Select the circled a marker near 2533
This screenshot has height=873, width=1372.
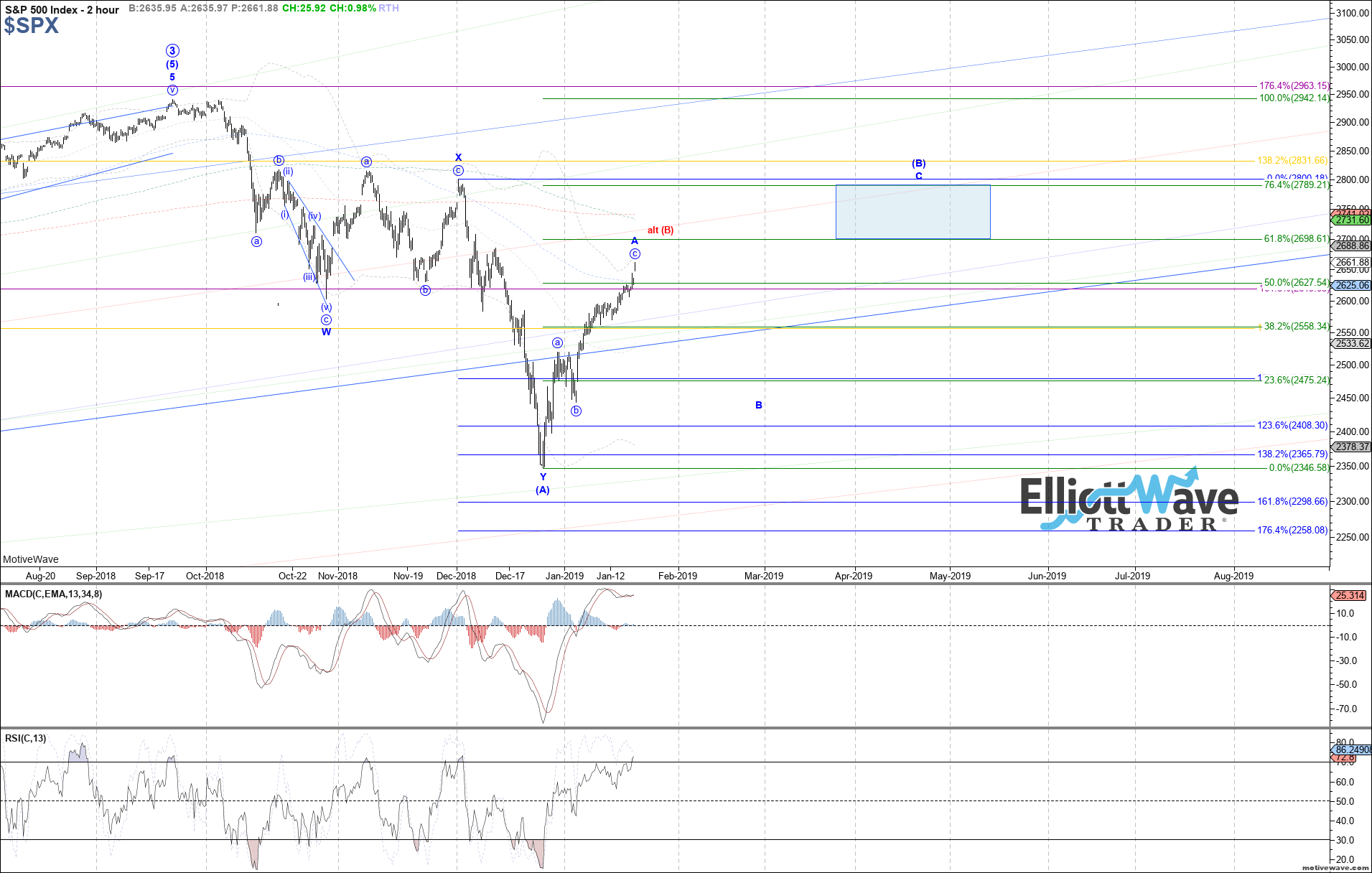tap(557, 343)
